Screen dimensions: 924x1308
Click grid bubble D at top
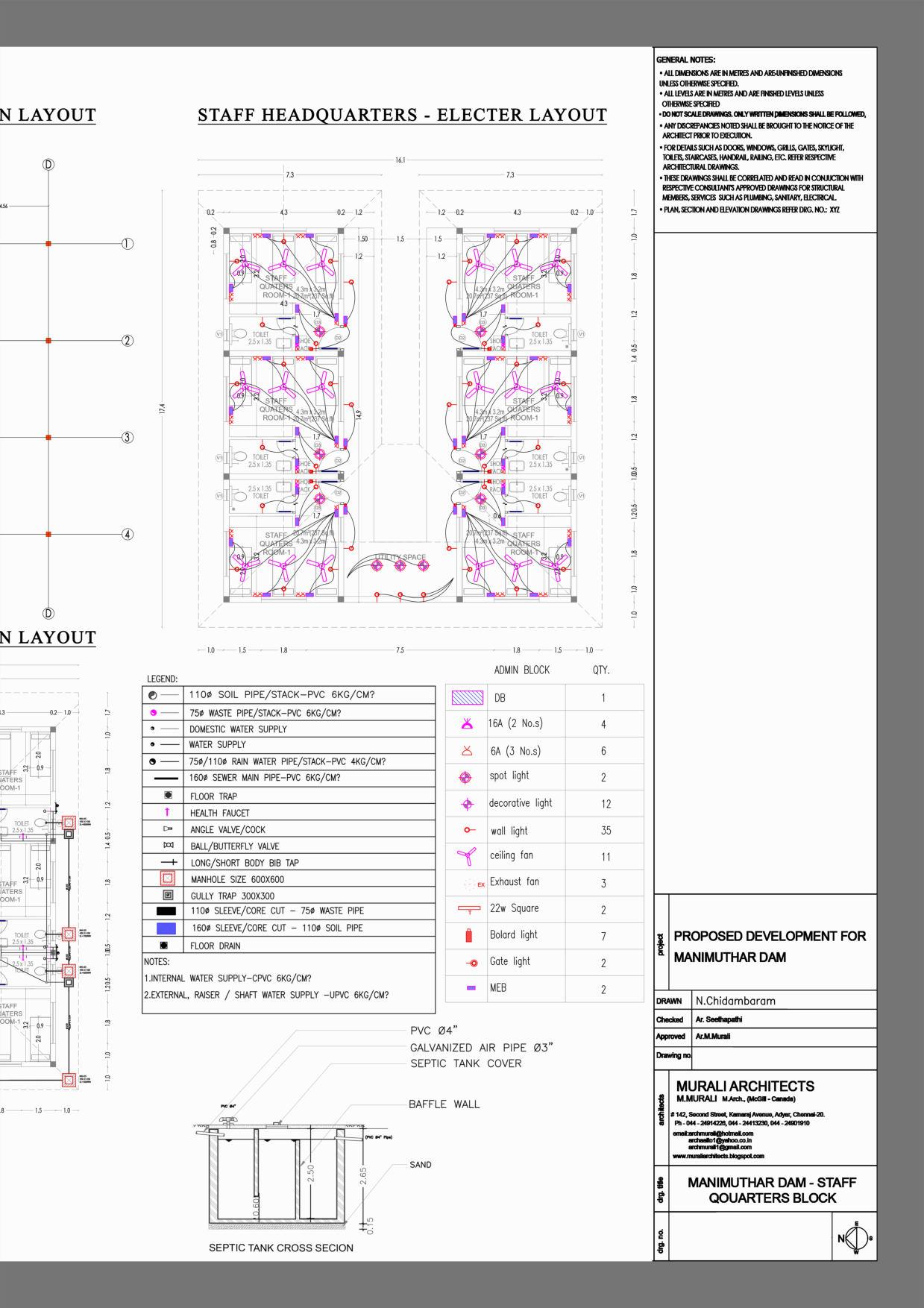(48, 165)
